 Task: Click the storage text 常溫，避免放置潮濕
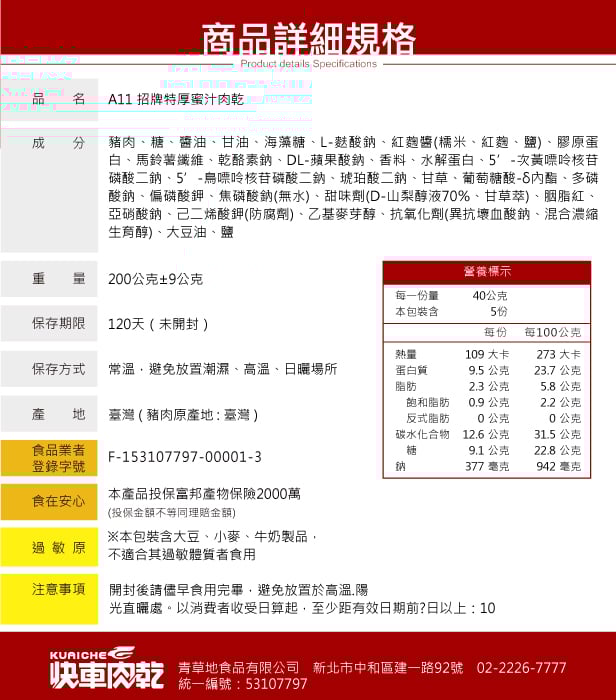click(222, 369)
